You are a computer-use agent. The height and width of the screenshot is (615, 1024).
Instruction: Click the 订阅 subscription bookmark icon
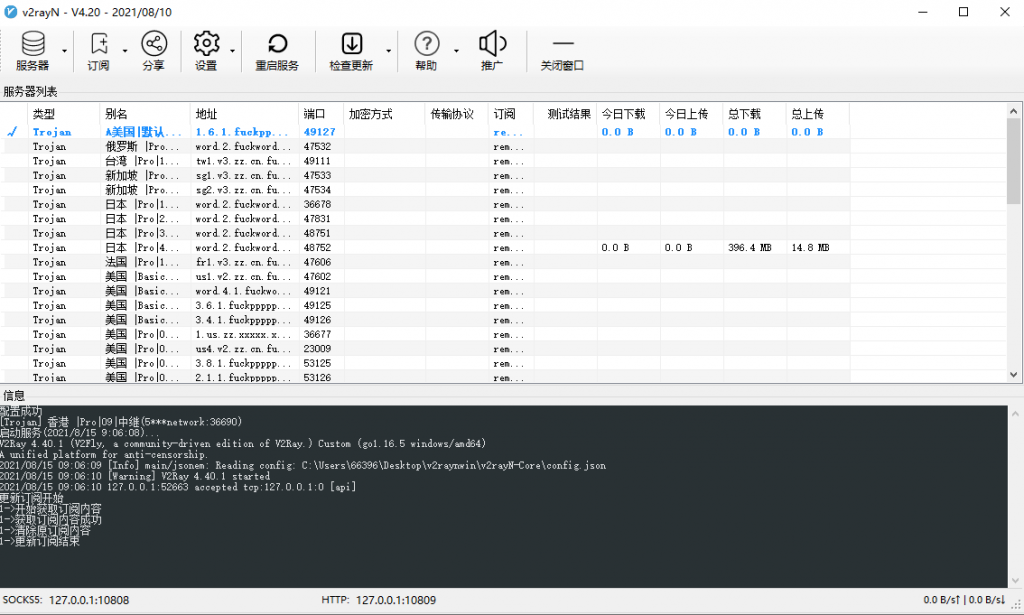(98, 44)
